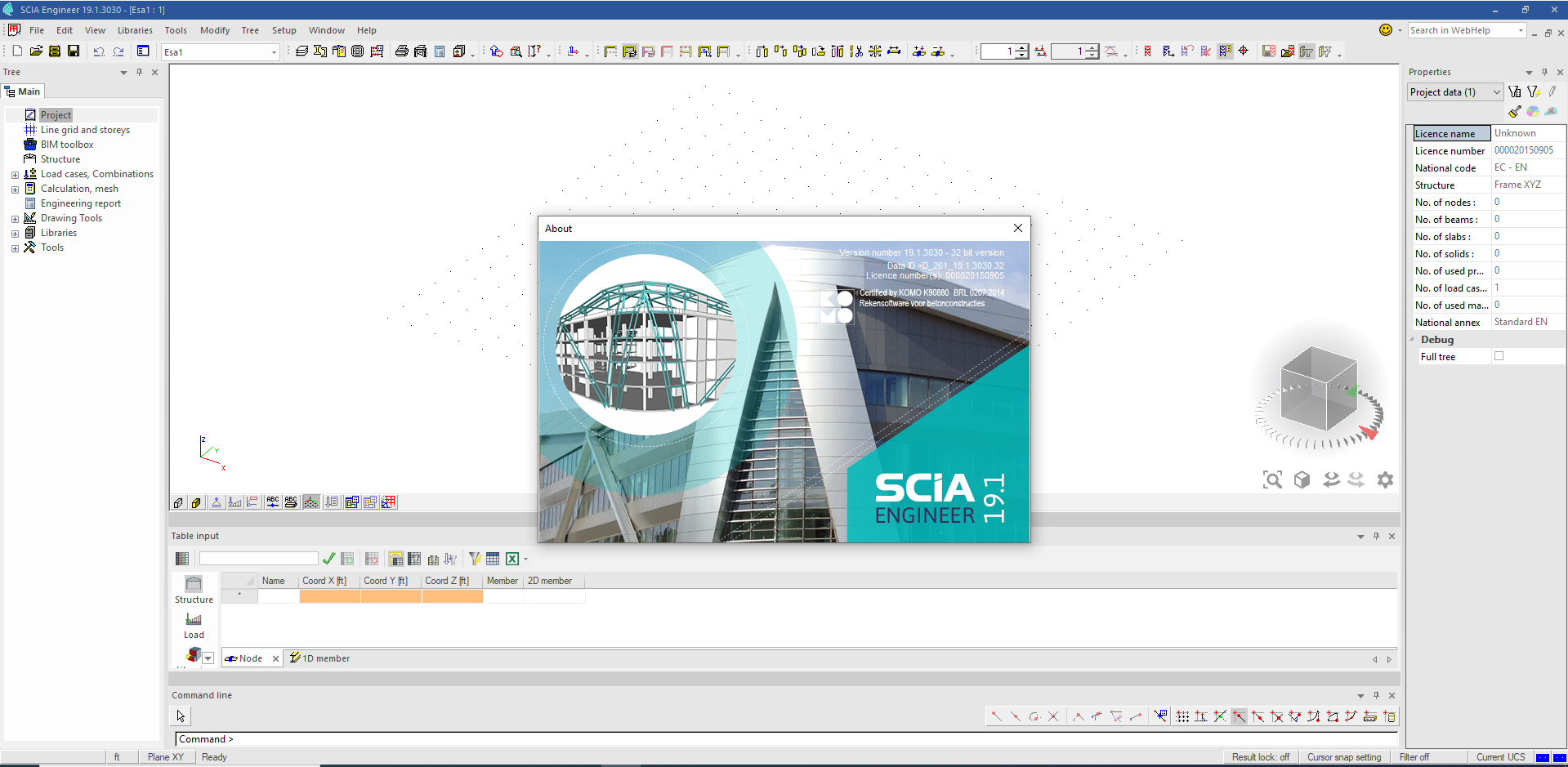Toggle dot grid display icon
Viewport: 1568px width, 767px height.
pyautogui.click(x=311, y=502)
